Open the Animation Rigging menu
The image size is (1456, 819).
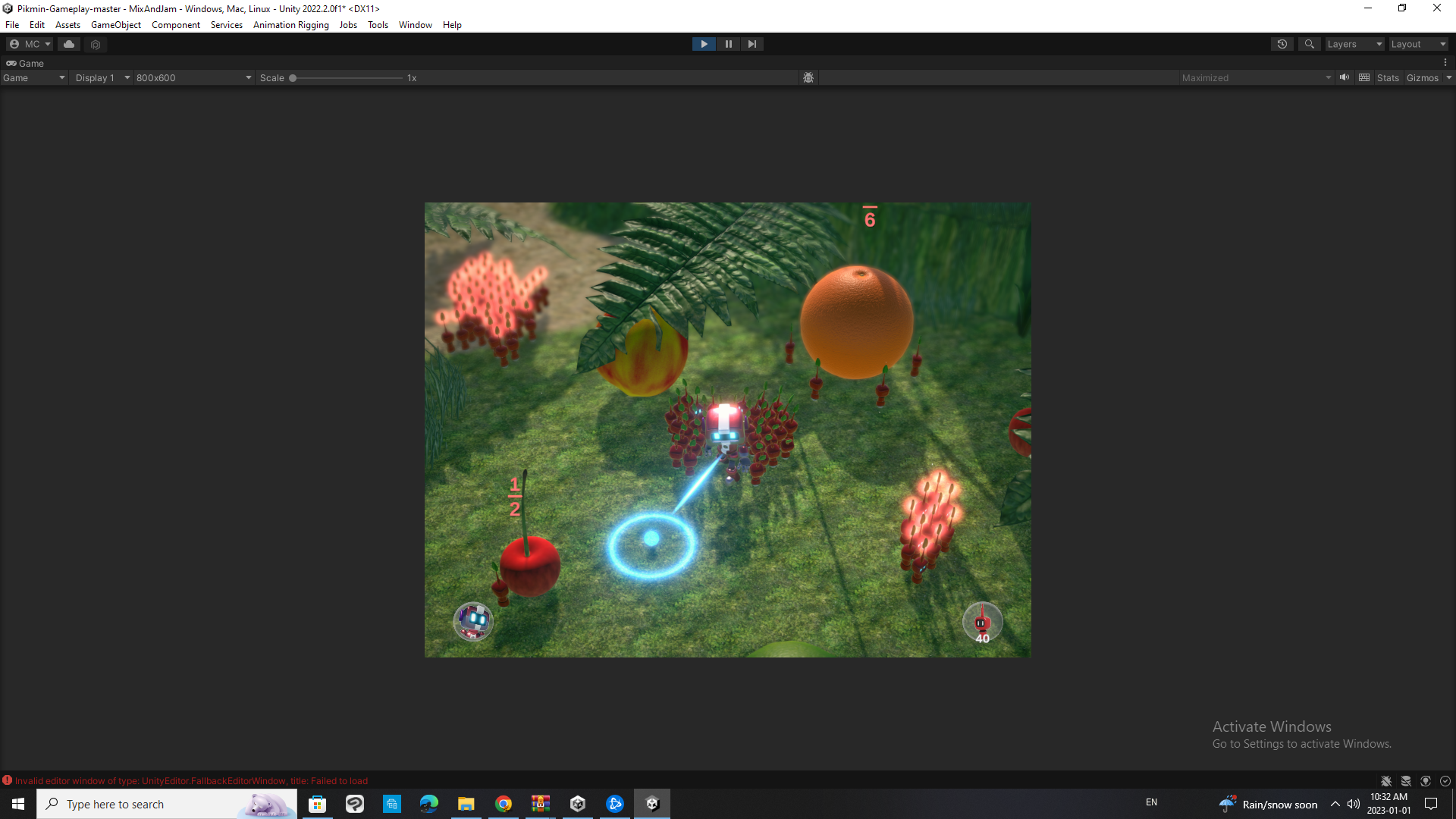click(291, 25)
